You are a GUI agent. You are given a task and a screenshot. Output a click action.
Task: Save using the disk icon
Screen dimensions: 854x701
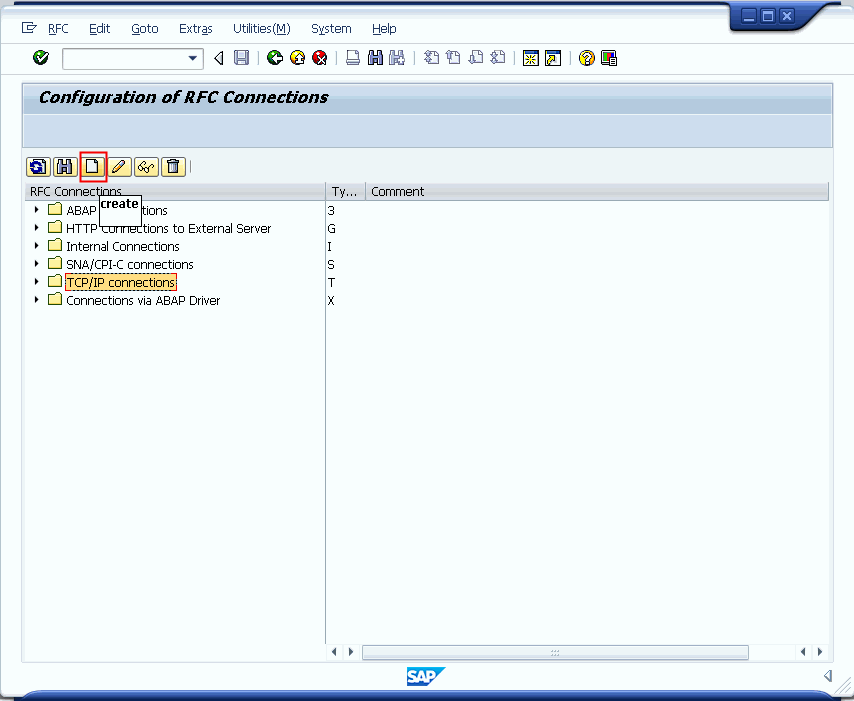(241, 57)
